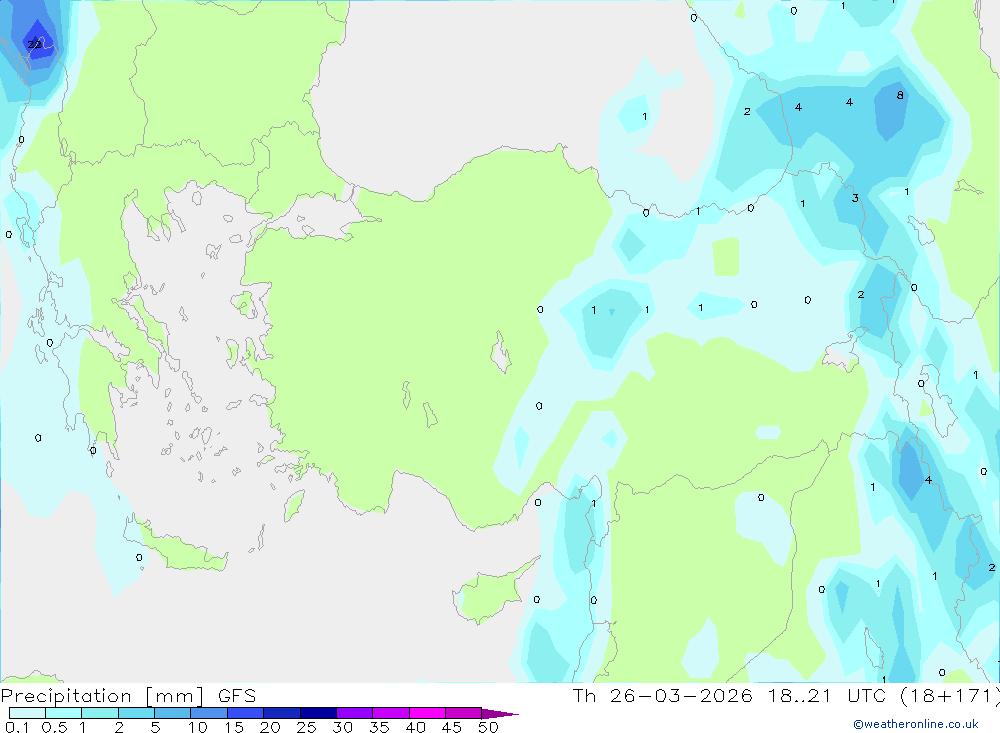Click the 30–35 mm purple legend swatch
Image resolution: width=1000 pixels, height=733 pixels.
355,713
